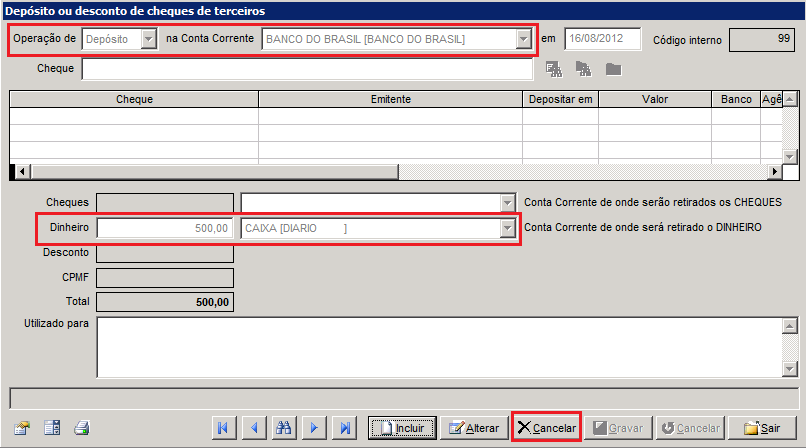Click the Banco column header

736,99
